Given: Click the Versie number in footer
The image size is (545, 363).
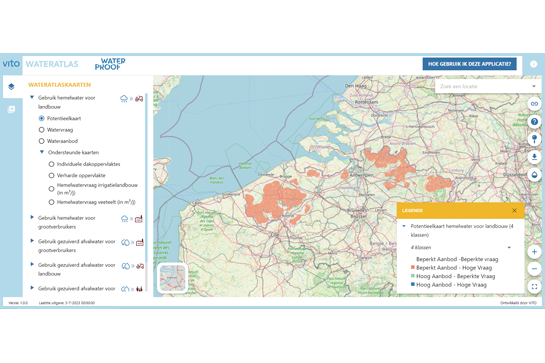Looking at the screenshot, I should 18,303.
